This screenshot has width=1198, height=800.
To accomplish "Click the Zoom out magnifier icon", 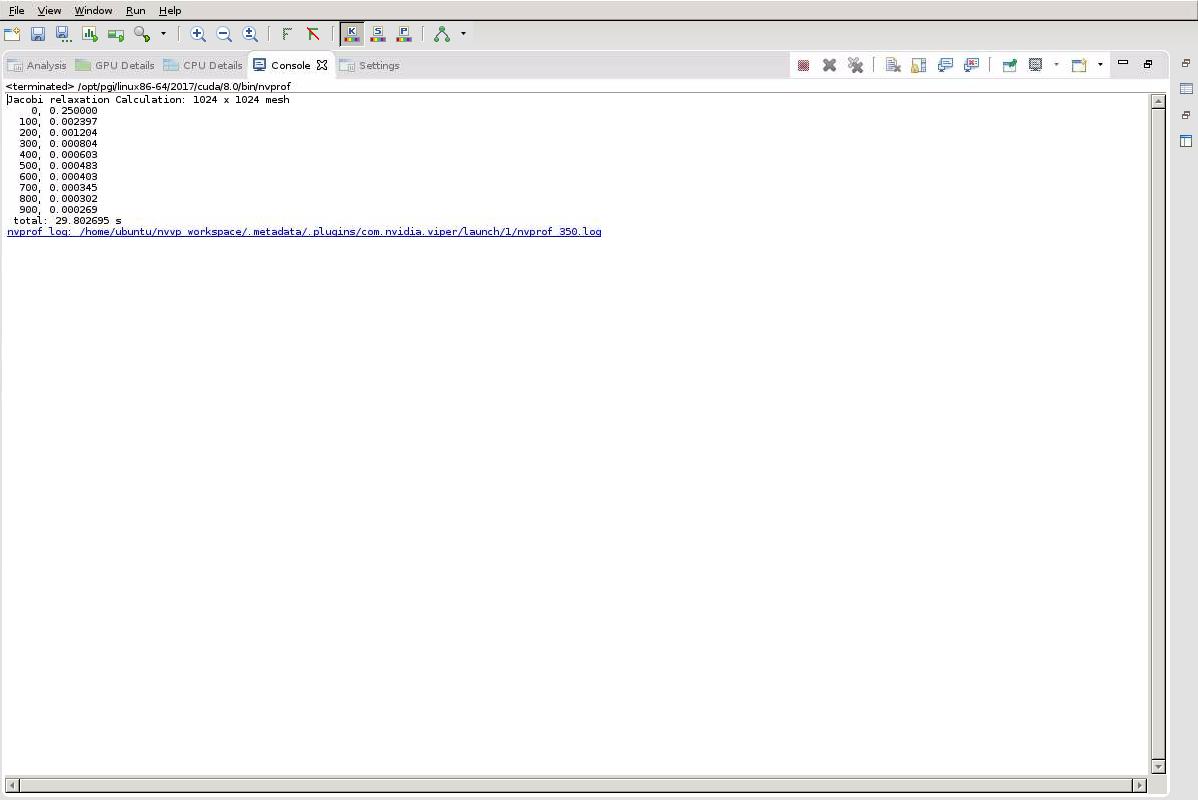I will coord(224,34).
